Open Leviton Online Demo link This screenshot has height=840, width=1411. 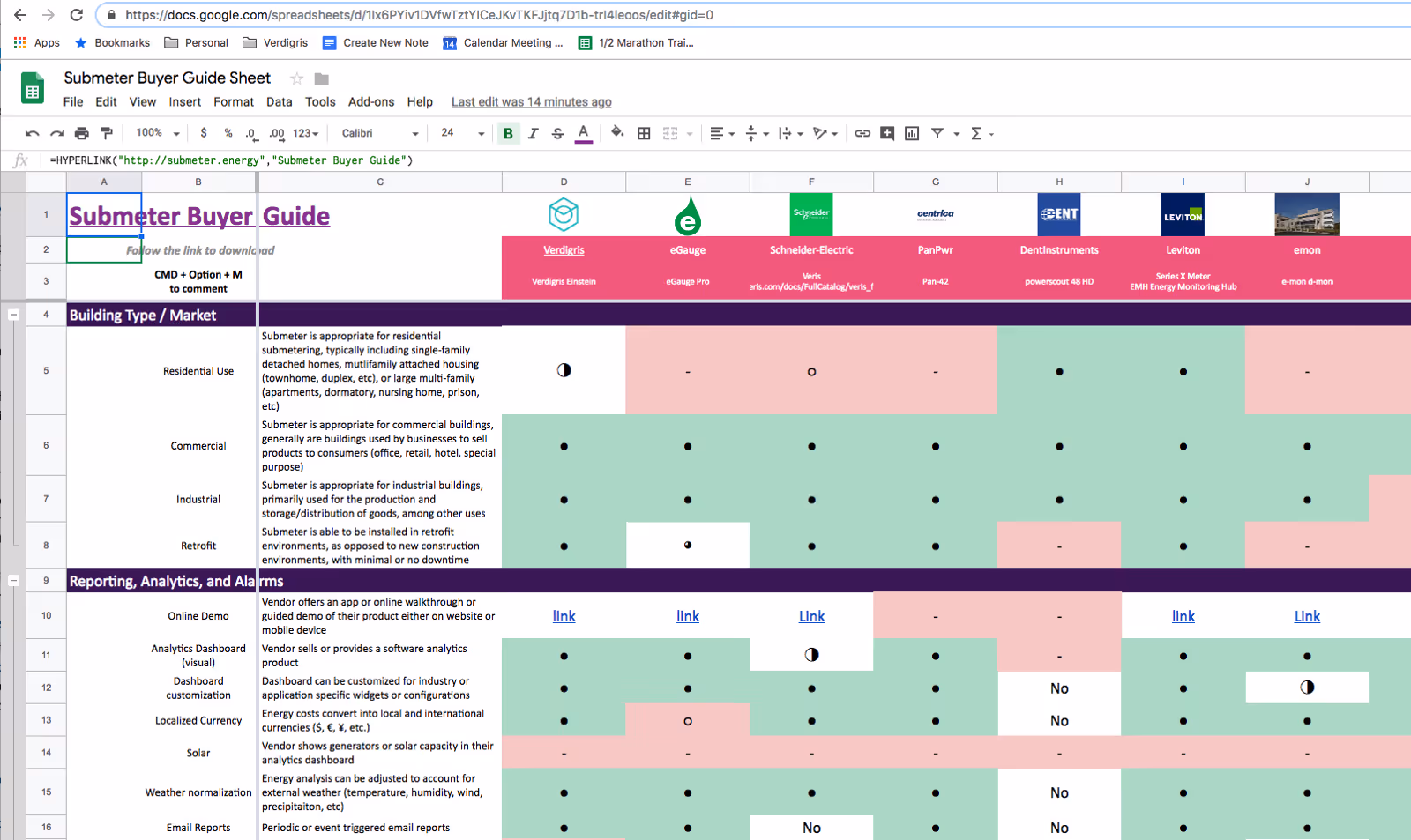pyautogui.click(x=1183, y=616)
